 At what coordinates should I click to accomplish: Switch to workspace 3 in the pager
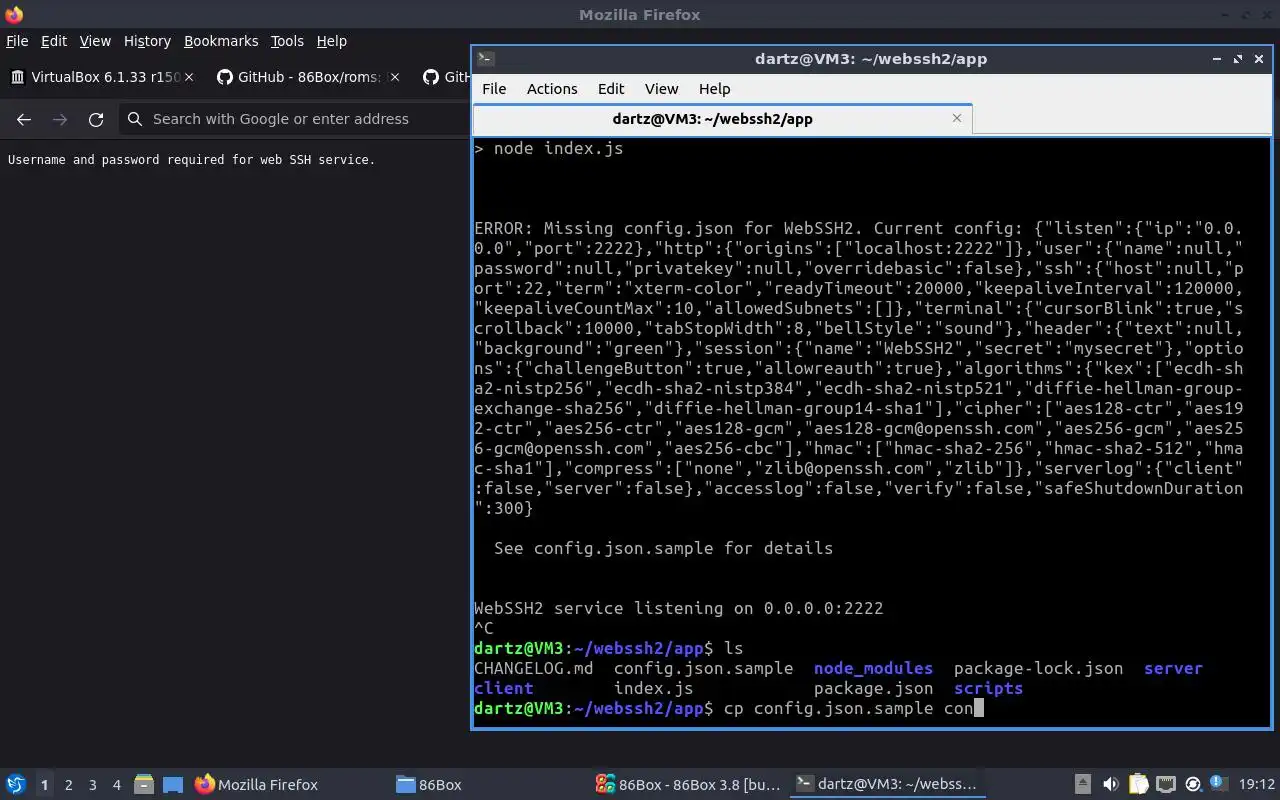tap(93, 785)
